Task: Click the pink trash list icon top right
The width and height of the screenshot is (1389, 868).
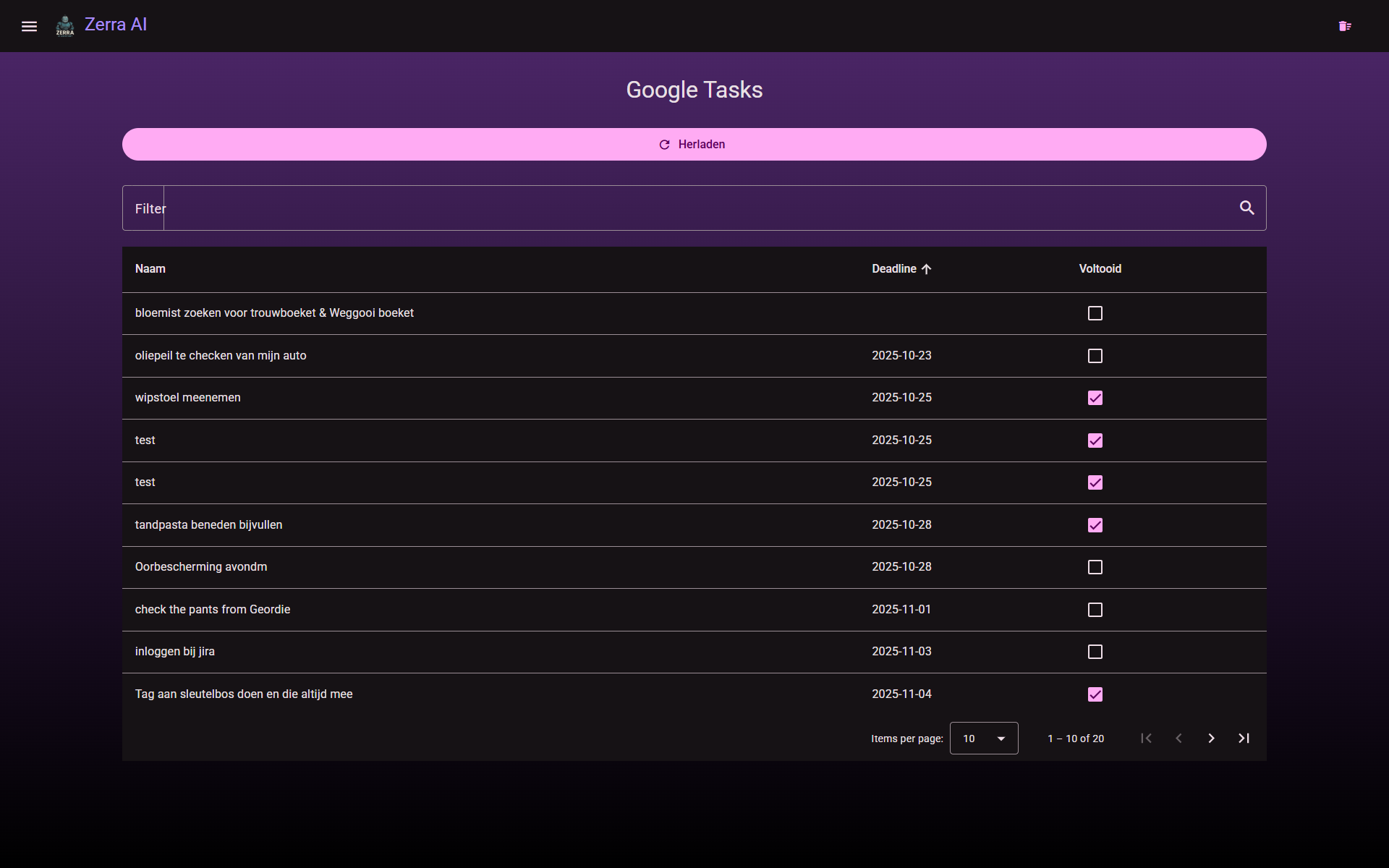Action: pyautogui.click(x=1345, y=26)
